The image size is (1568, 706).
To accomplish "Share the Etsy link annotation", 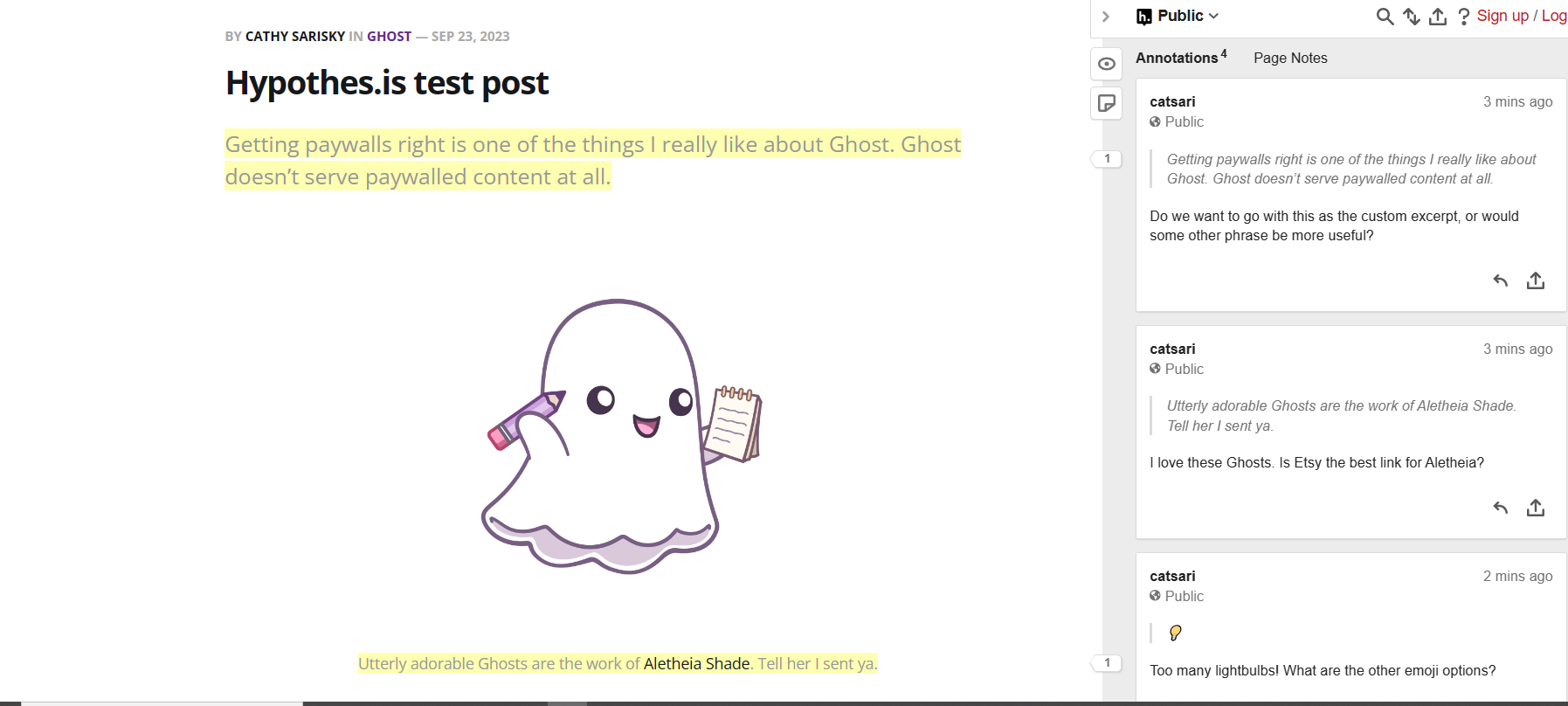I will pyautogui.click(x=1536, y=508).
